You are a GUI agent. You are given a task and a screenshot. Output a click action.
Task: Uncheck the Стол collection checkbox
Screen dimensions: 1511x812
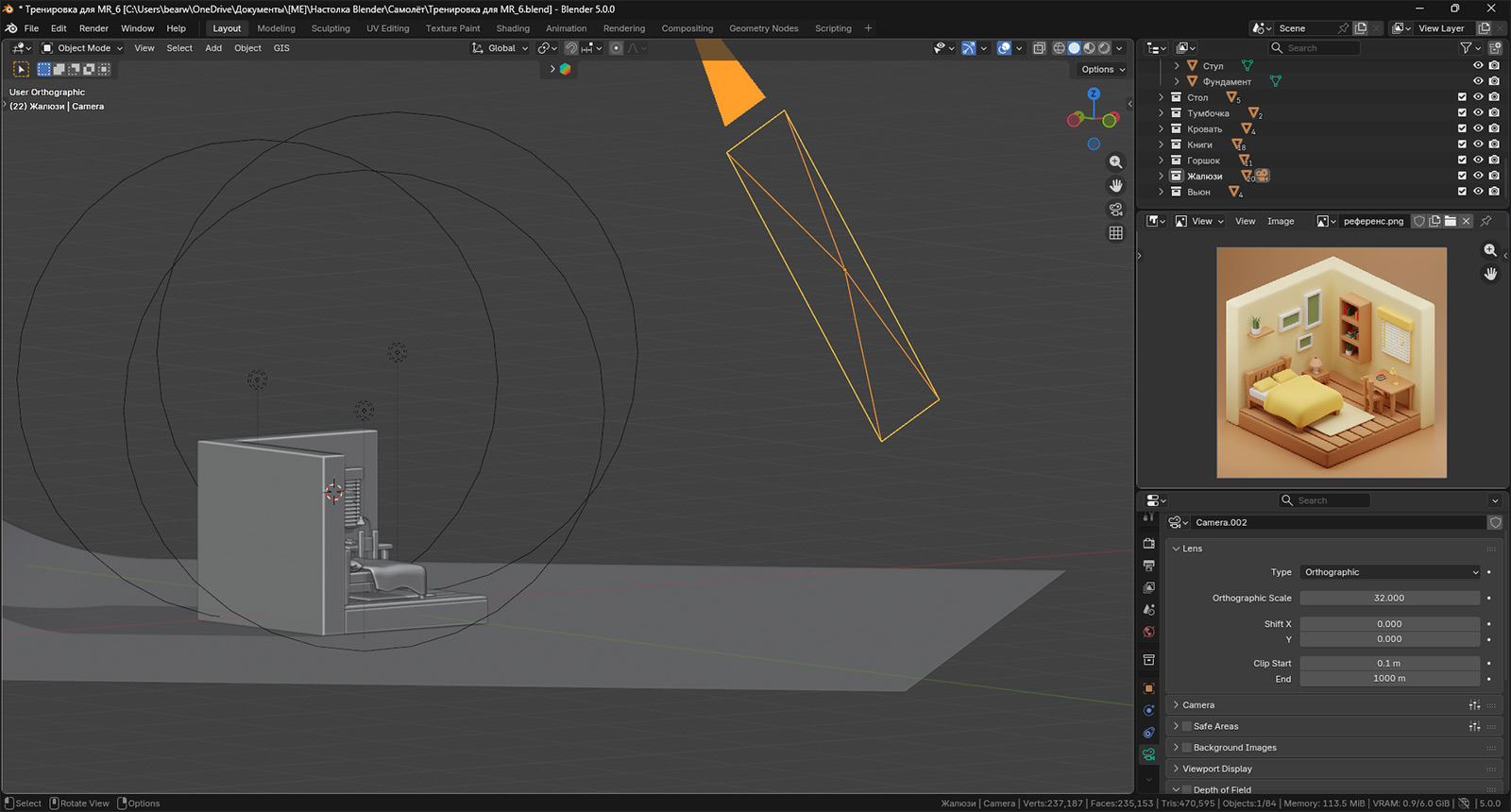(1462, 97)
